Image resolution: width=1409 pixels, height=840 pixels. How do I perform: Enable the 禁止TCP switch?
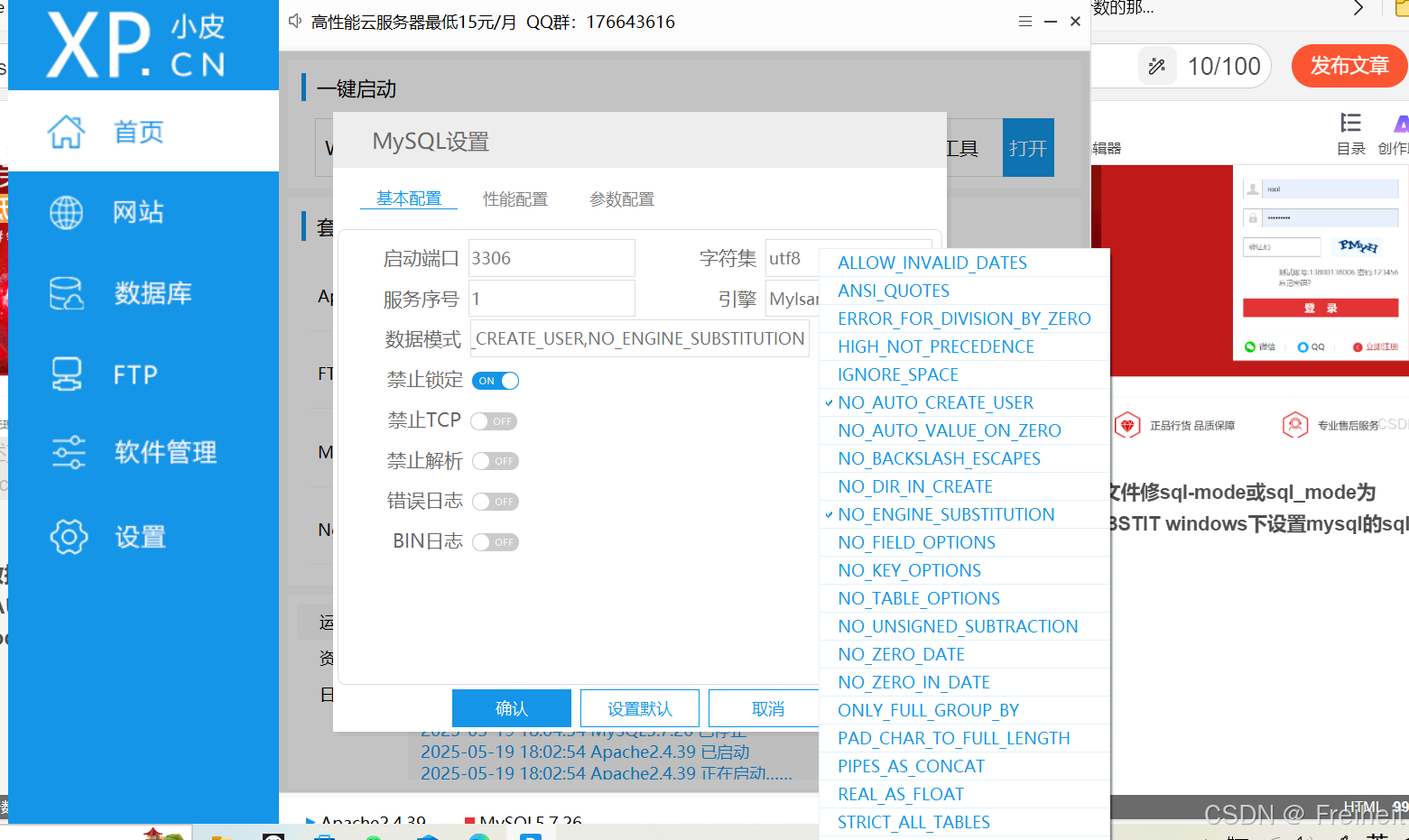pos(495,421)
